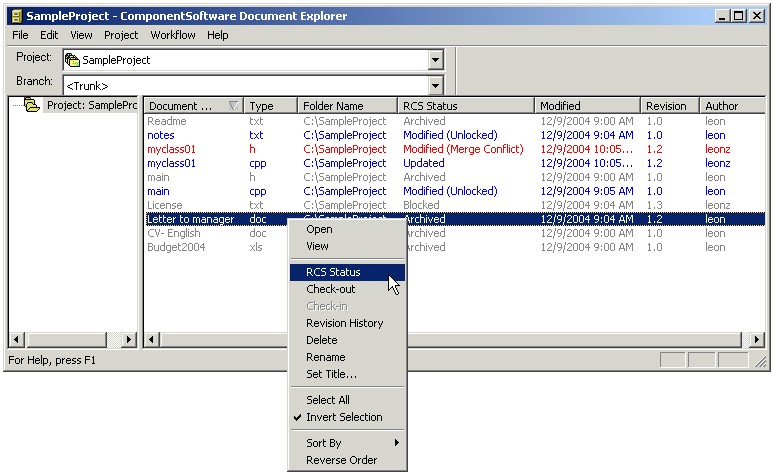Click Set Title... in context menu

(331, 374)
